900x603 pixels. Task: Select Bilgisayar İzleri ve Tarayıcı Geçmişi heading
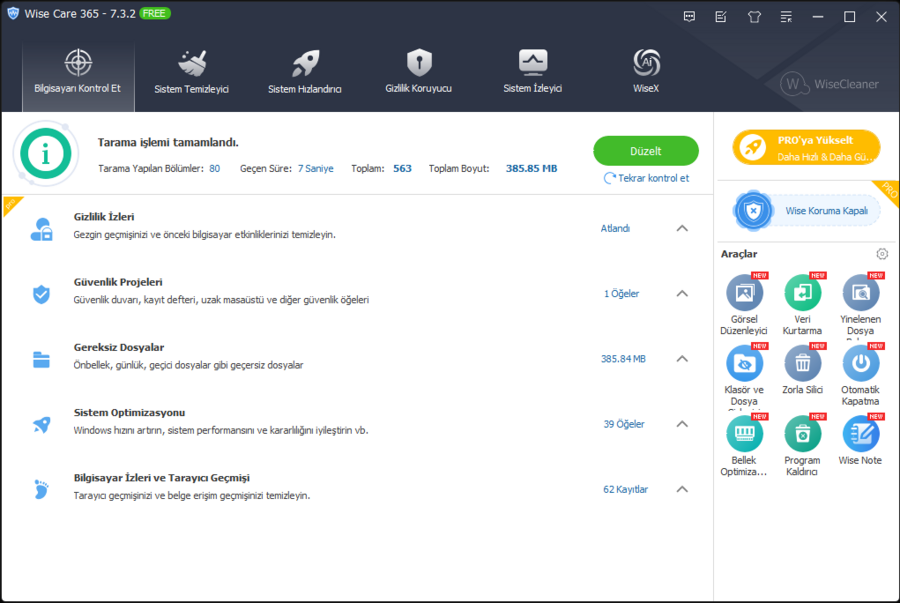pyautogui.click(x=162, y=478)
